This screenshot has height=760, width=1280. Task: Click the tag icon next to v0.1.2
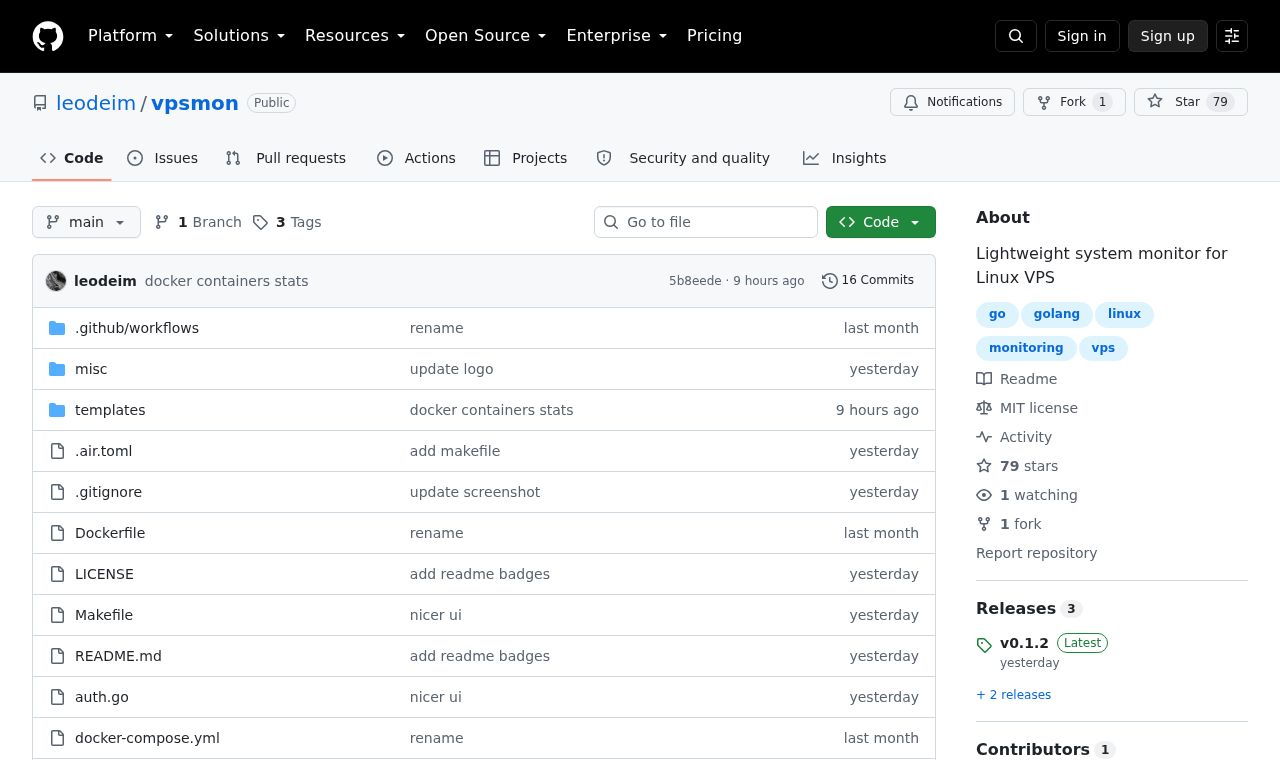(x=984, y=645)
